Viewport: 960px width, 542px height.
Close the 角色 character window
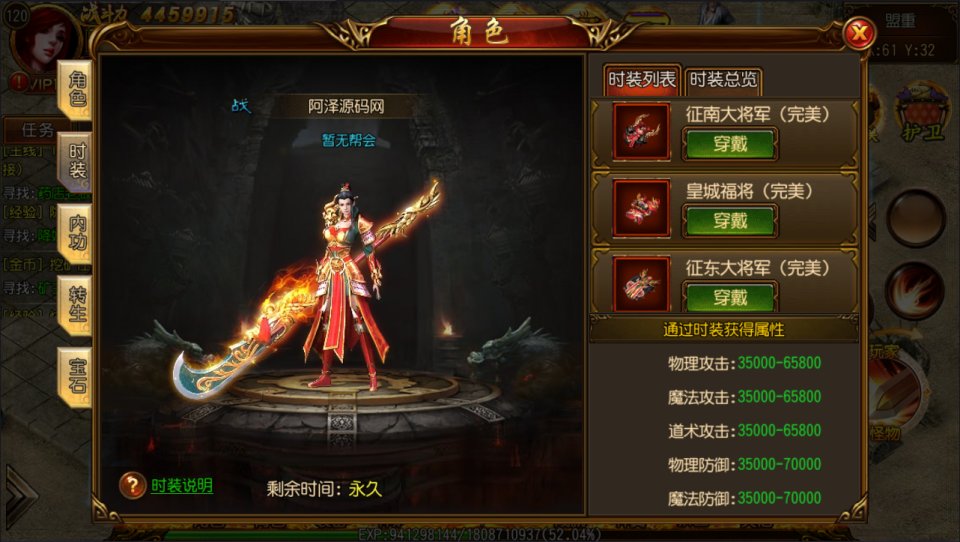[860, 33]
